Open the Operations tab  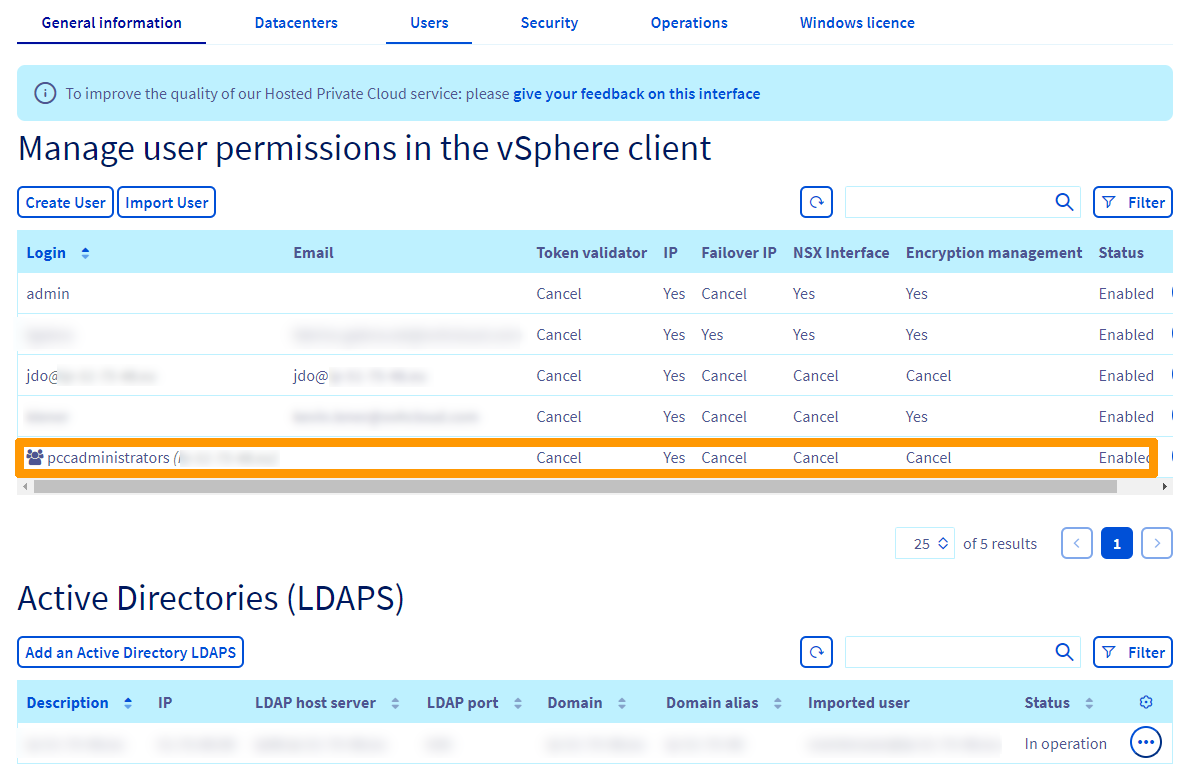tap(689, 23)
